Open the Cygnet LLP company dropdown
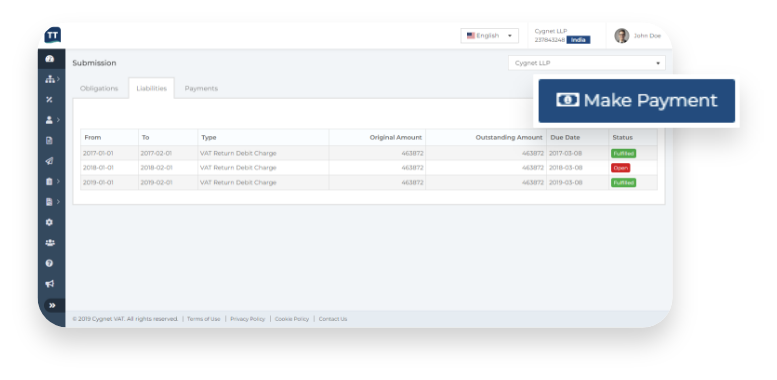Image resolution: width=777 pixels, height=380 pixels. (587, 63)
